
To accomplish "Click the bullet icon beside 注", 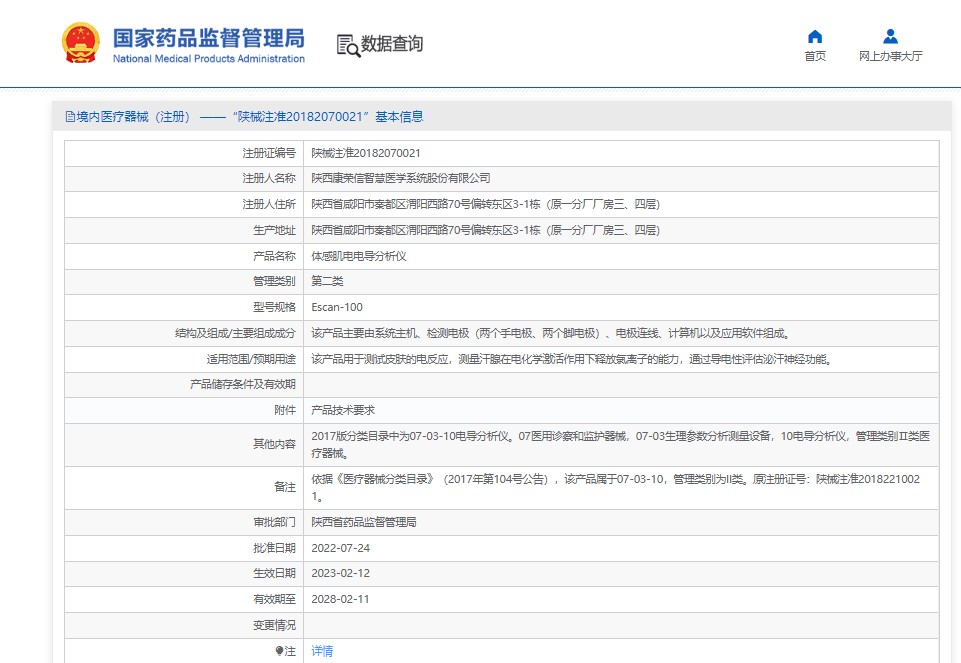I will coord(279,651).
